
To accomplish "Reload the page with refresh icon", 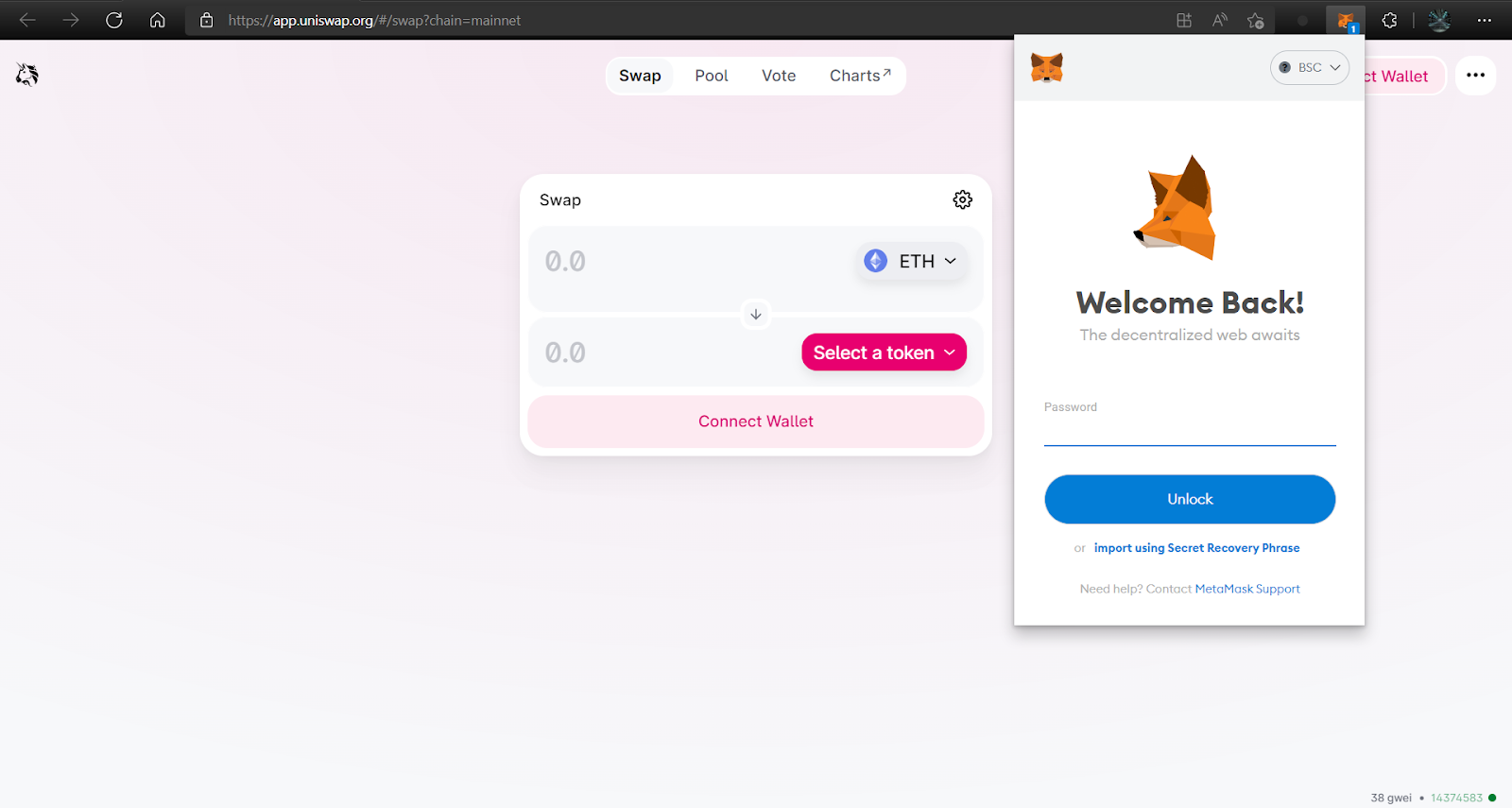I will pyautogui.click(x=114, y=20).
